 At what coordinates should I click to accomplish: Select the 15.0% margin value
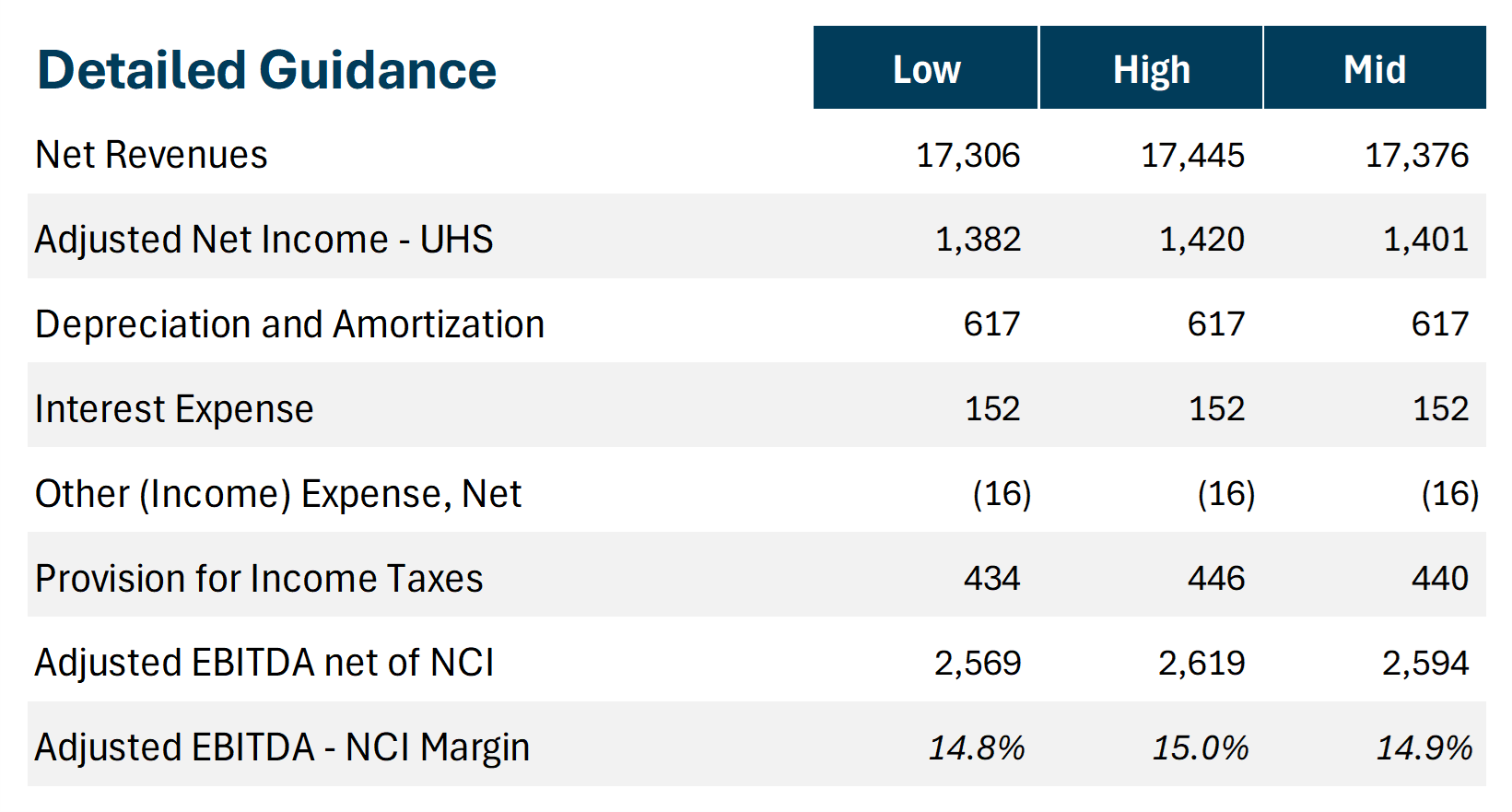pos(1201,747)
